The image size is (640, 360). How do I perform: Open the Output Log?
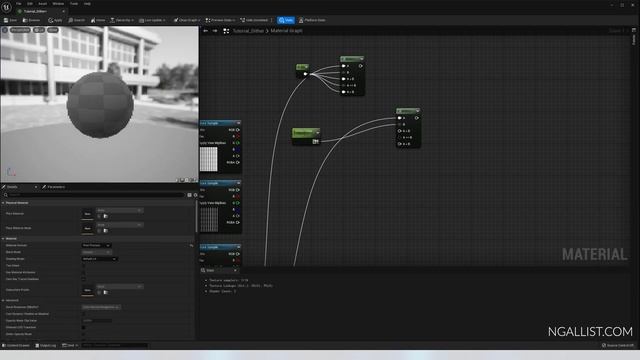[x=46, y=345]
